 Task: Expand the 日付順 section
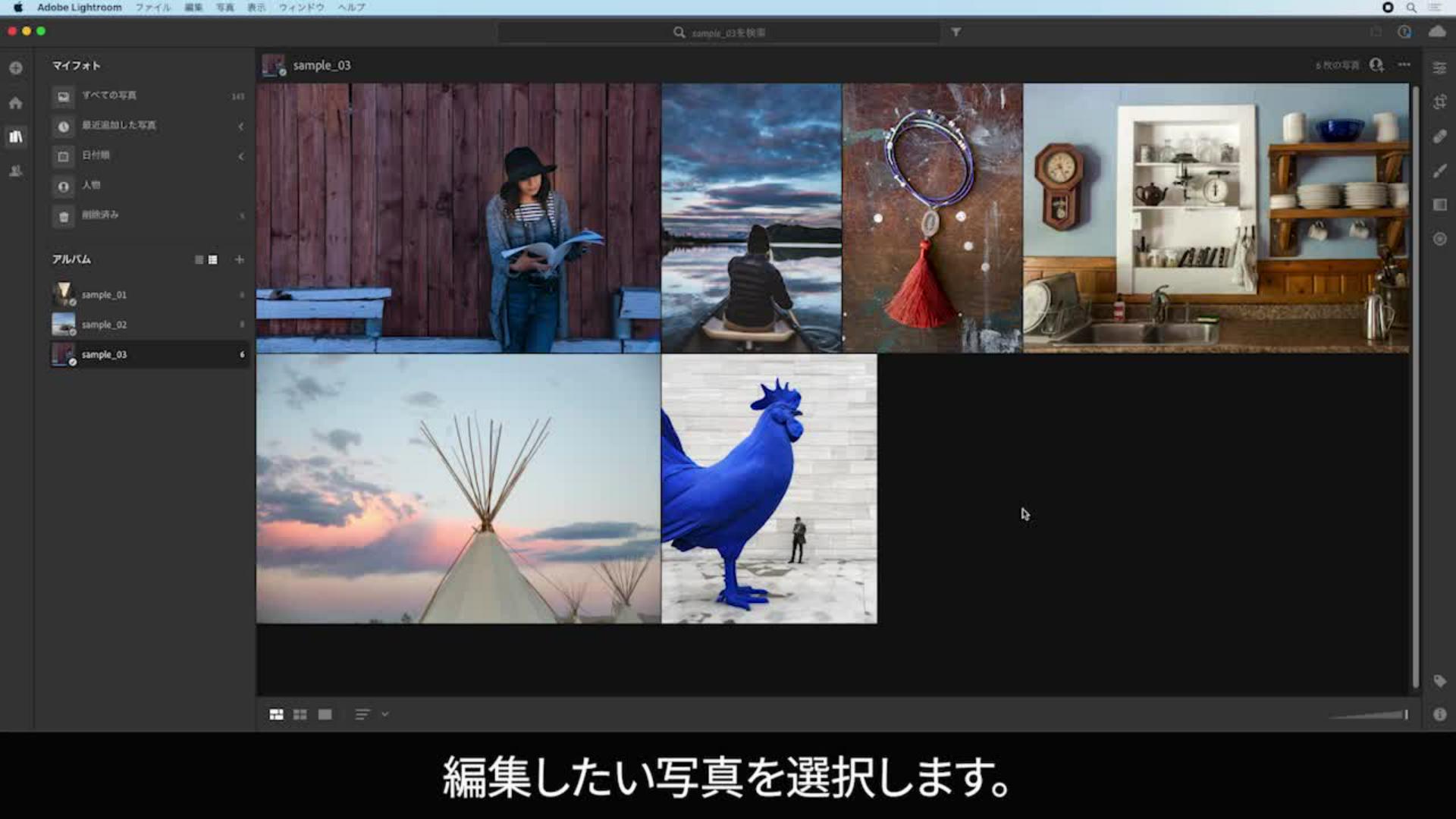coord(241,156)
